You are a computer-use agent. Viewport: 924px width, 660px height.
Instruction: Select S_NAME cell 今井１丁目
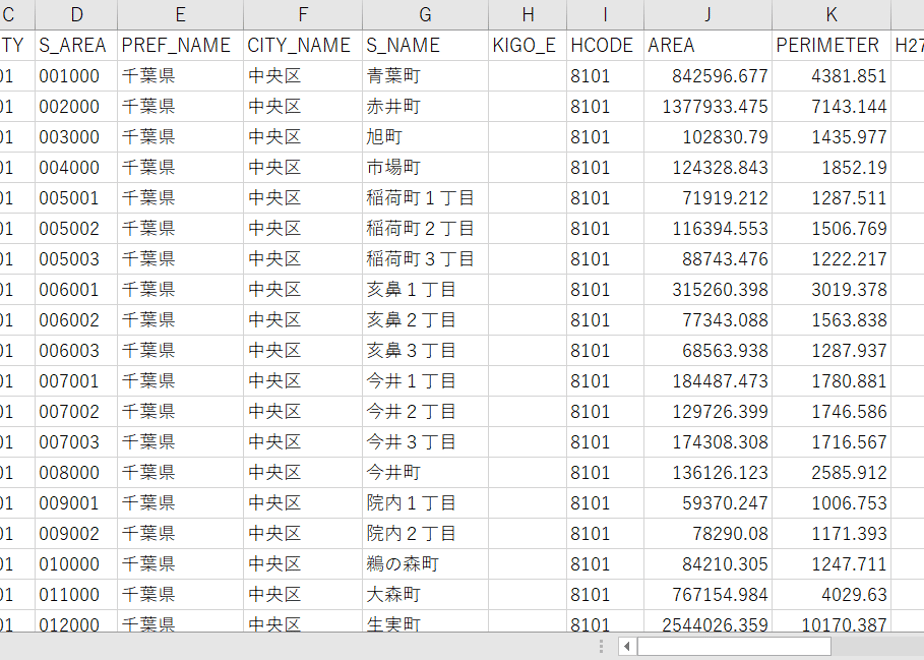pyautogui.click(x=425, y=381)
